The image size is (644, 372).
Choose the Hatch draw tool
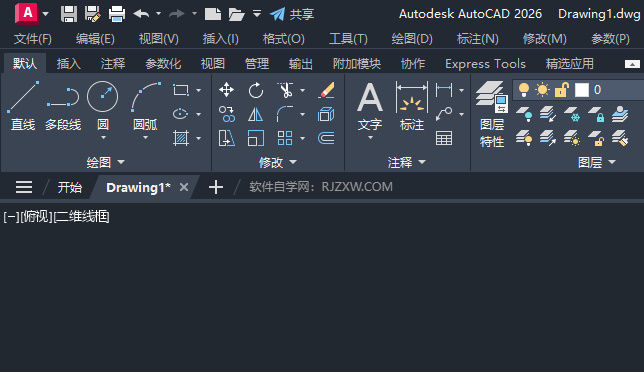point(181,138)
